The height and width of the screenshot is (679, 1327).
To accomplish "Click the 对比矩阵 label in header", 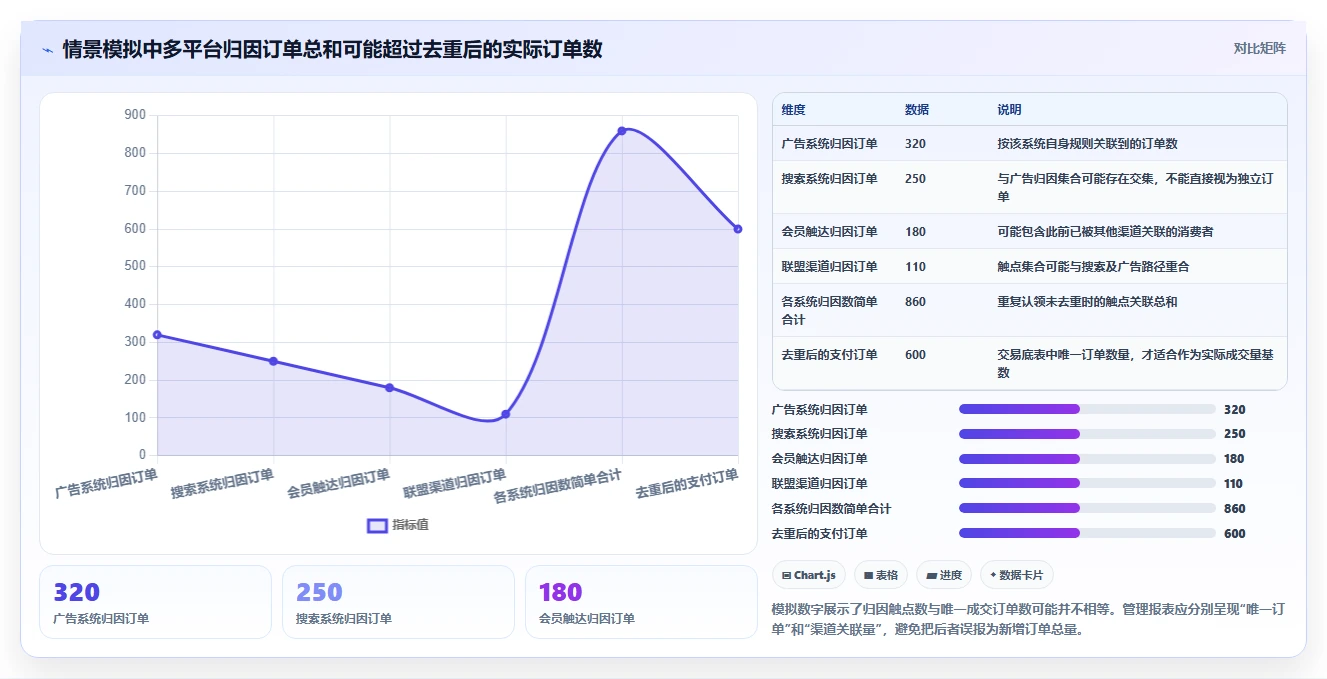I will 1259,48.
